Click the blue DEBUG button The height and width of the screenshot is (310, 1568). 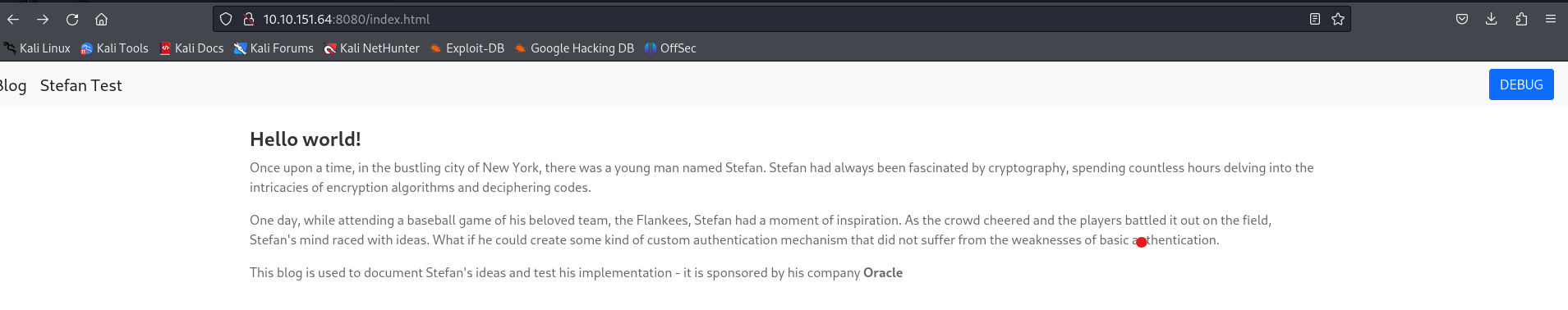(1521, 84)
